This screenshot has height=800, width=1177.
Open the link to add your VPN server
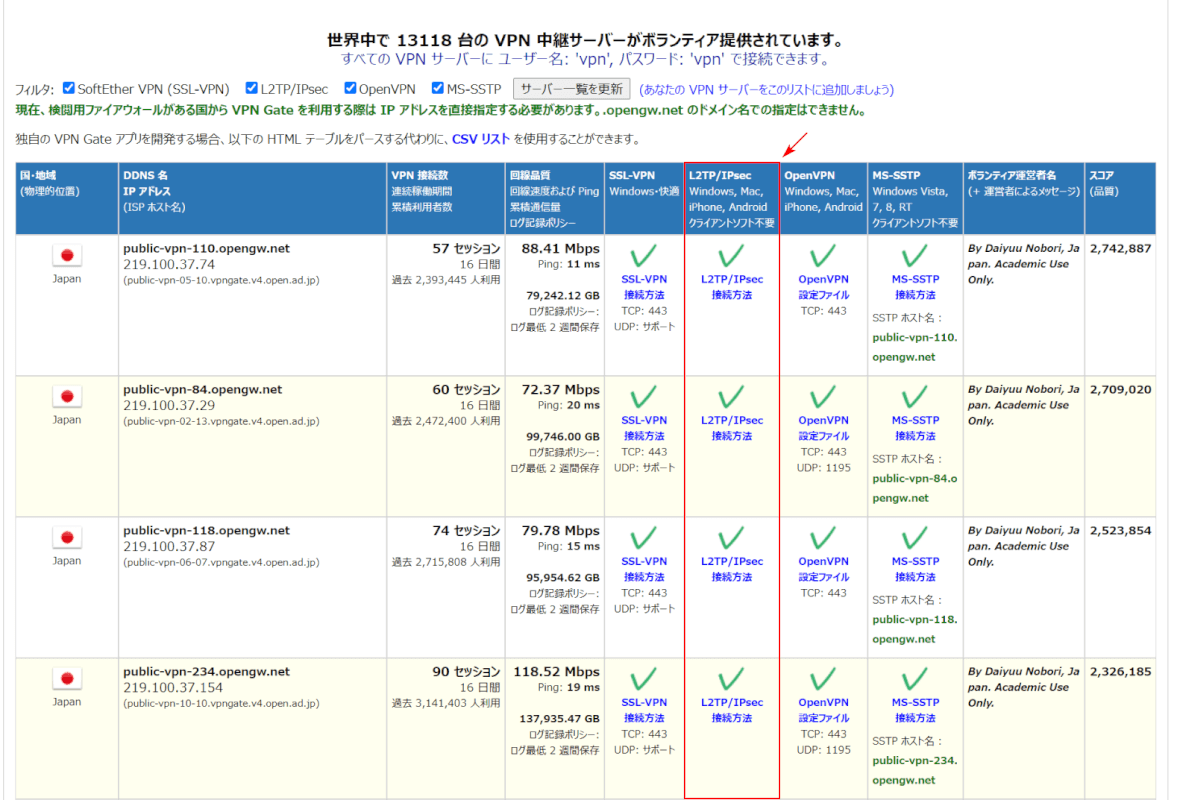click(x=766, y=90)
